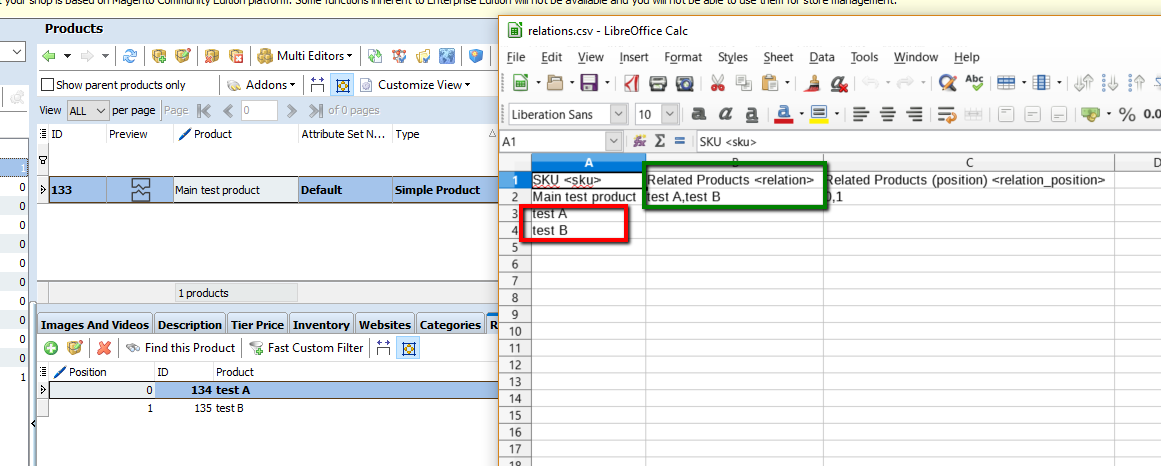This screenshot has height=466, width=1161.
Task: Align cell text to the left
Action: coord(860,114)
